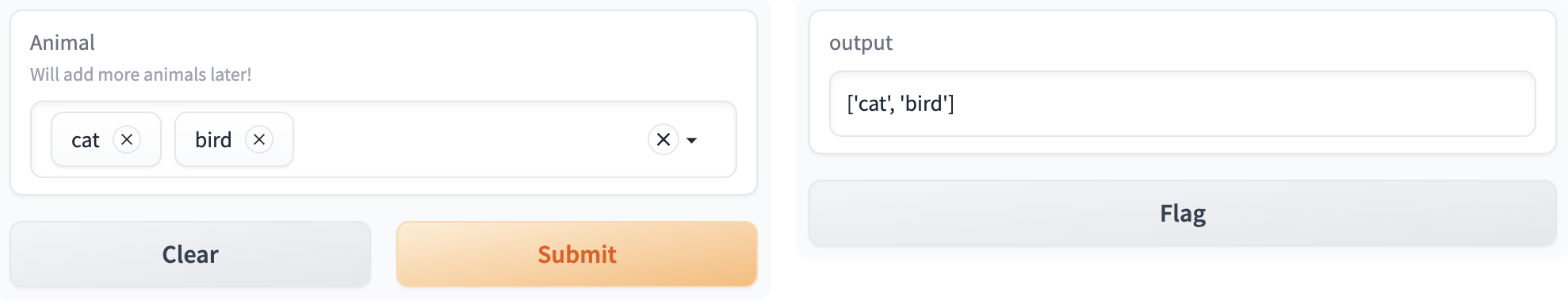The width and height of the screenshot is (1568, 304).
Task: Click the Animal field label
Action: pos(63,43)
